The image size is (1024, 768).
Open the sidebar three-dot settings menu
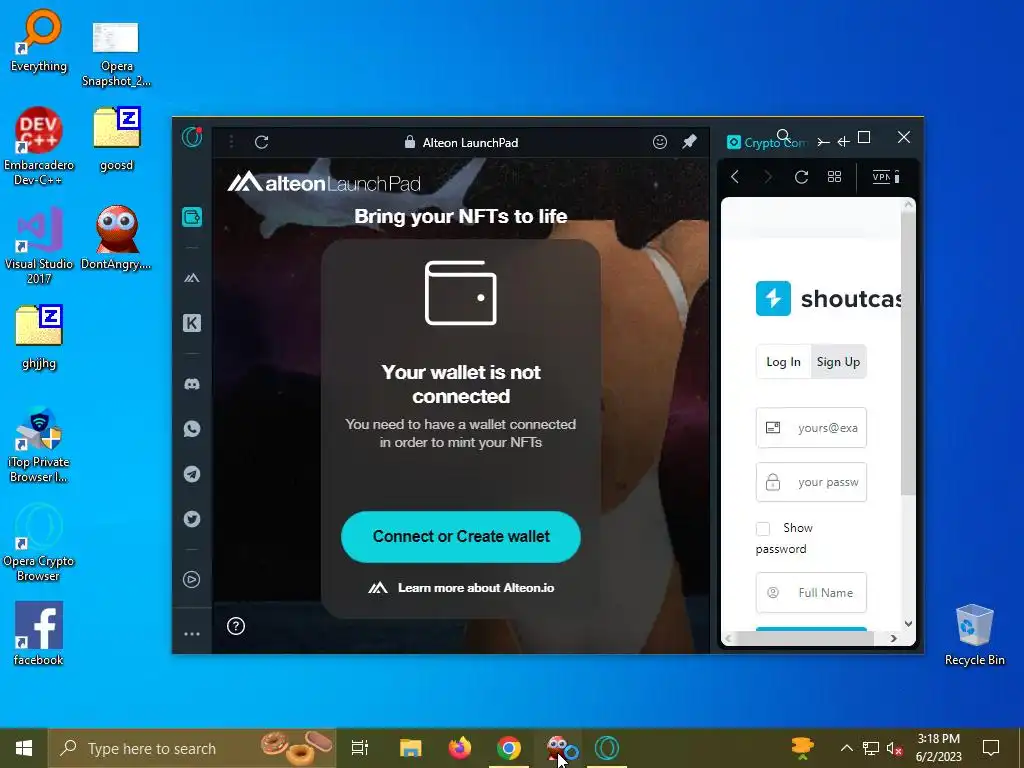(192, 634)
